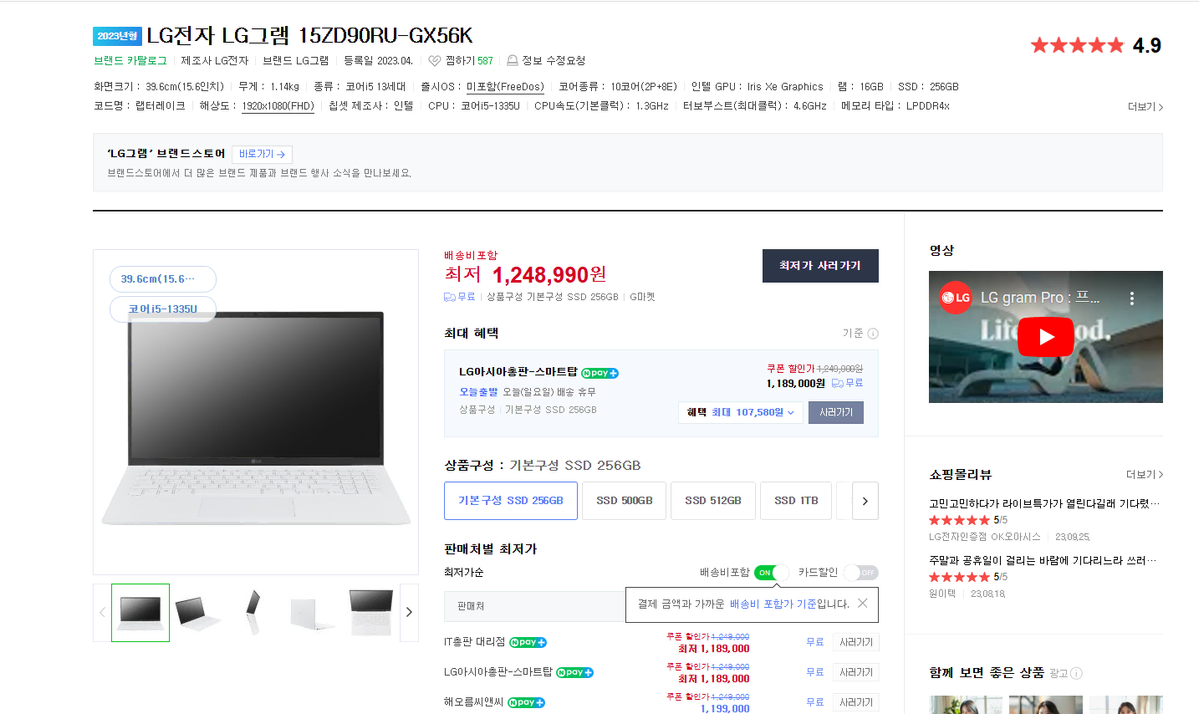Click the 배송비 포함가 기준 link in tooltip
Viewport: 1199px width, 714px height.
tap(773, 604)
